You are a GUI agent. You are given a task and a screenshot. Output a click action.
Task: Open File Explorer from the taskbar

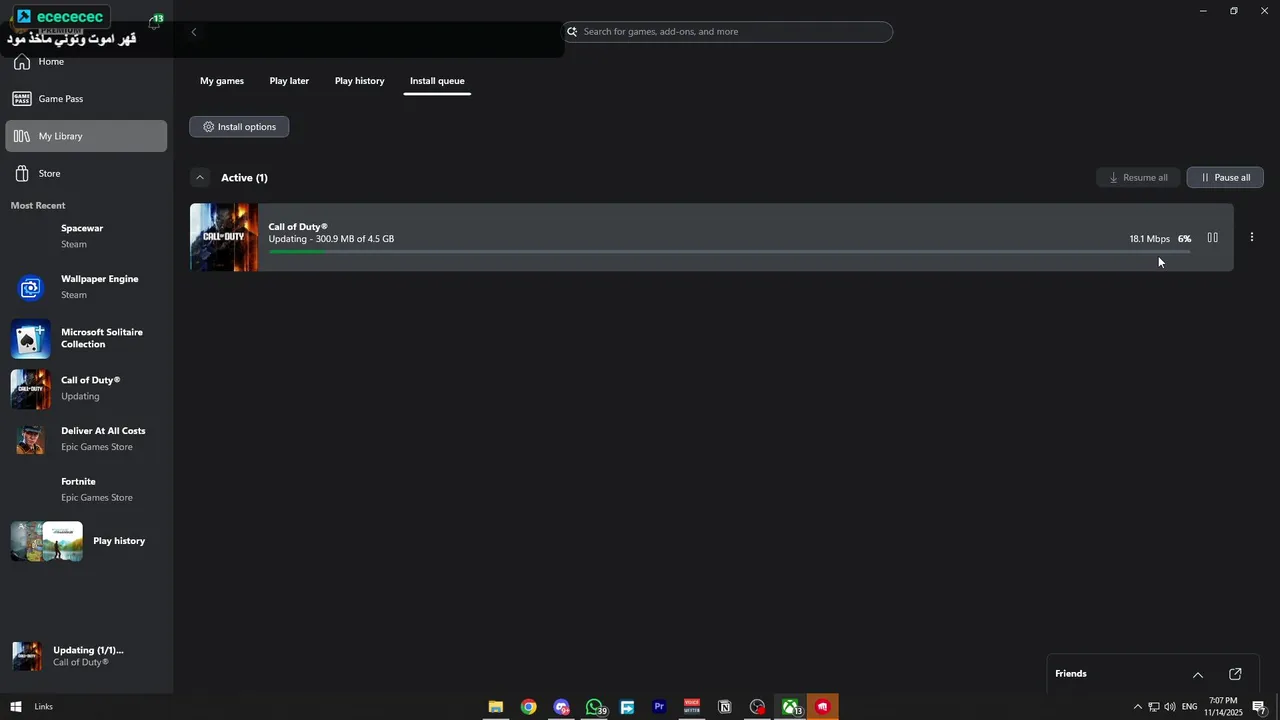point(495,707)
